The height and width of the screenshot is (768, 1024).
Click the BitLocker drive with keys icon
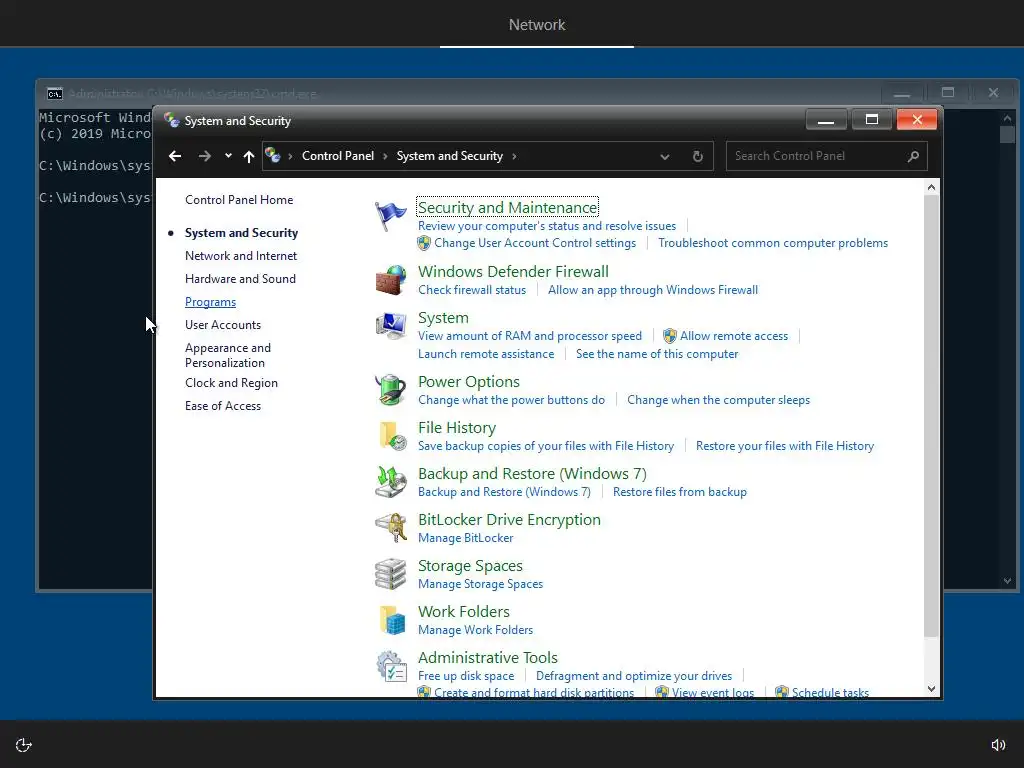pos(391,528)
